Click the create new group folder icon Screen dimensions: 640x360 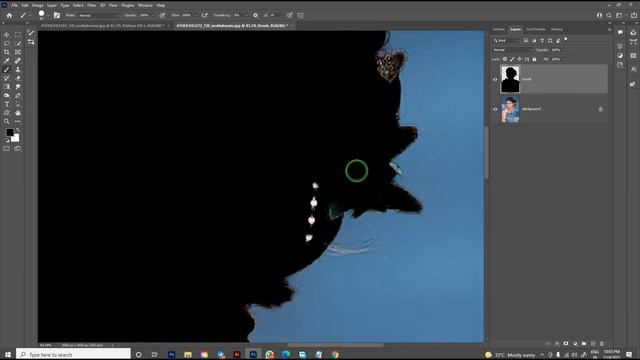[x=584, y=344]
